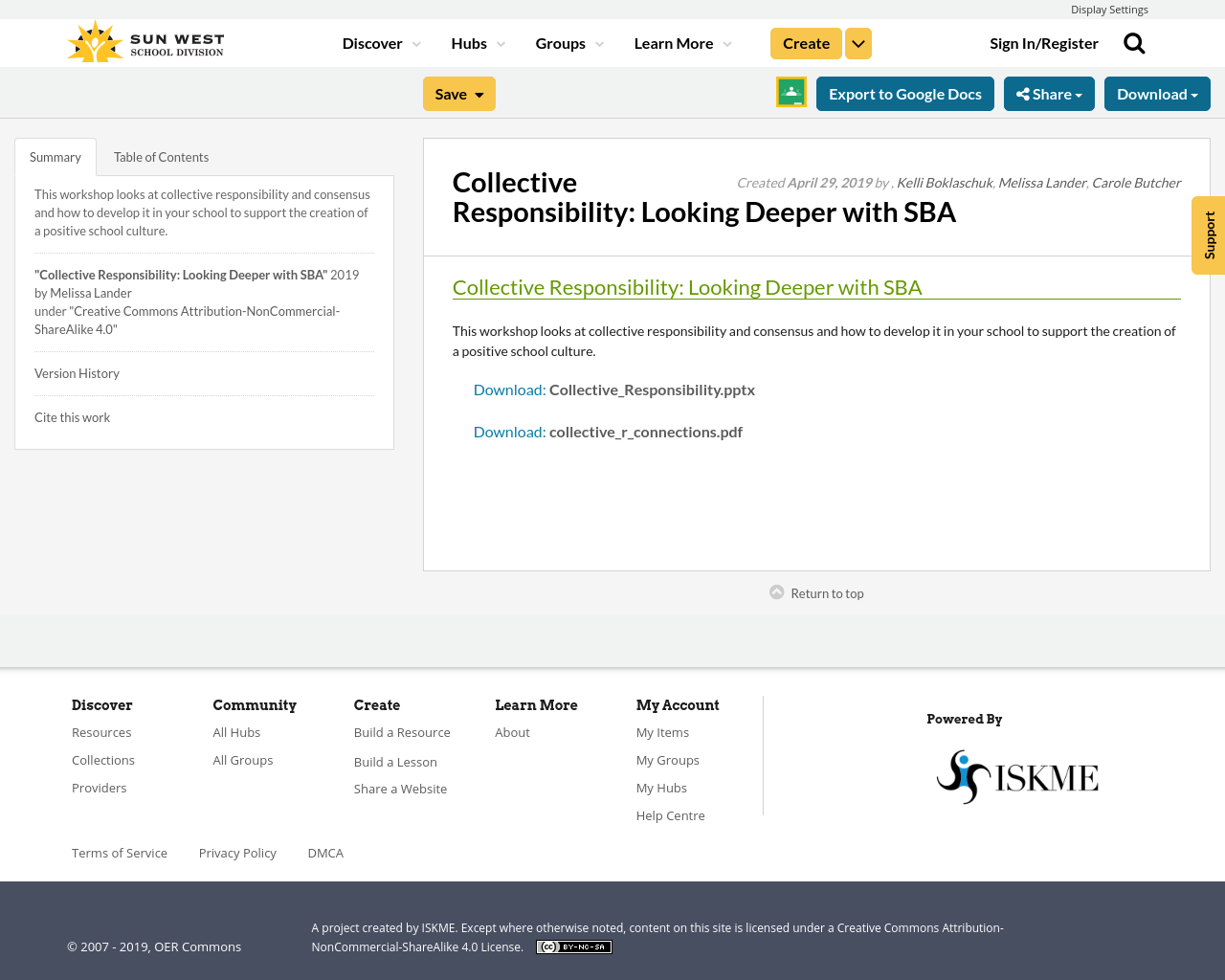Click the Return to top arrow icon

pos(777,592)
